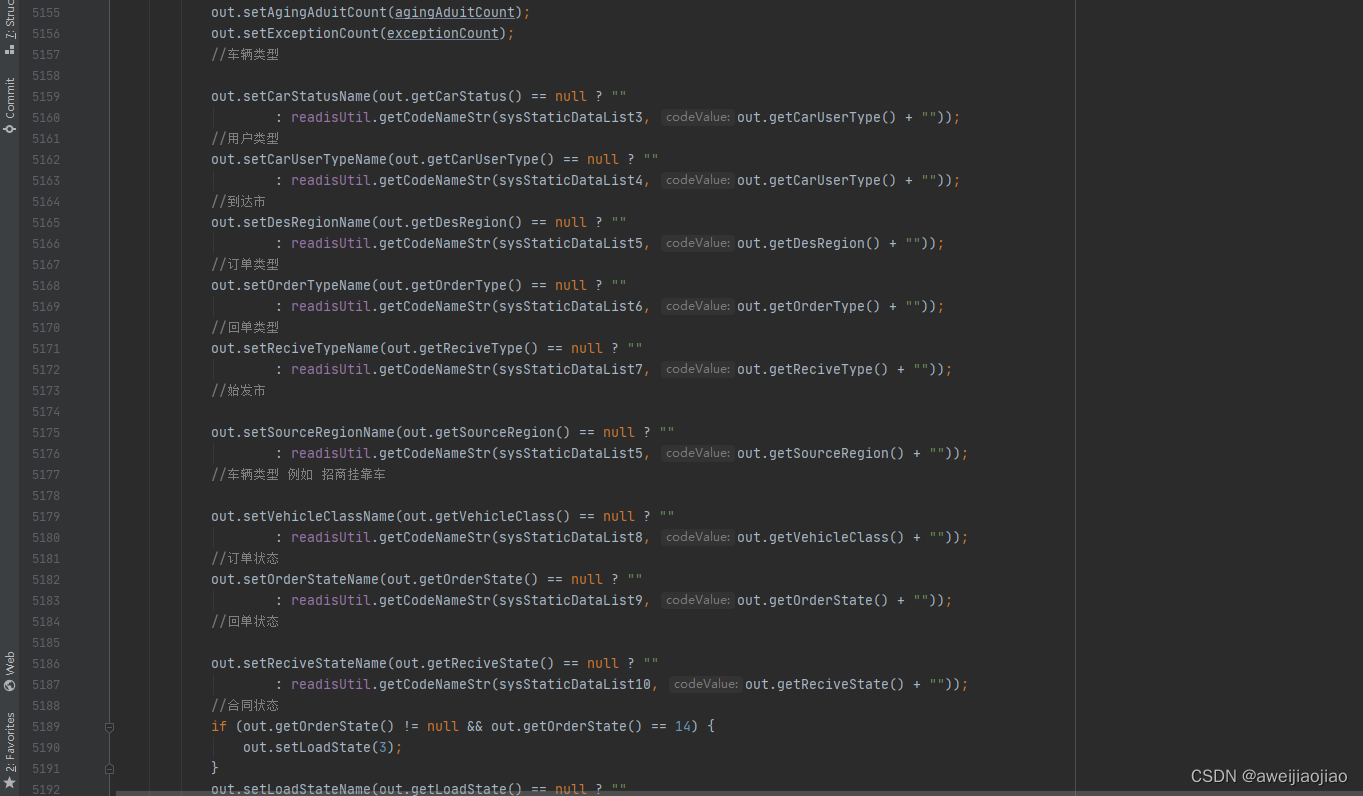Image resolution: width=1363 pixels, height=796 pixels.
Task: Collapse the if block at line 5189
Action: (x=109, y=727)
